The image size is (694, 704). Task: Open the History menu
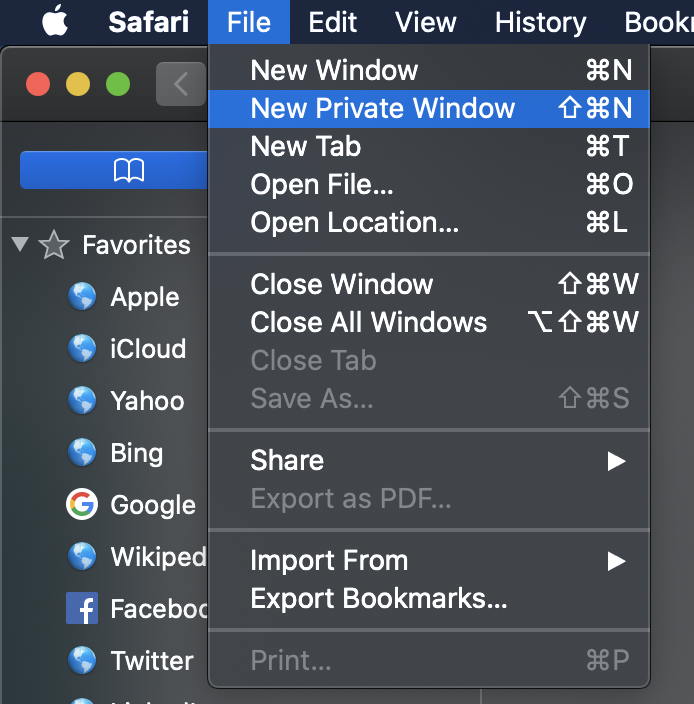(x=540, y=22)
